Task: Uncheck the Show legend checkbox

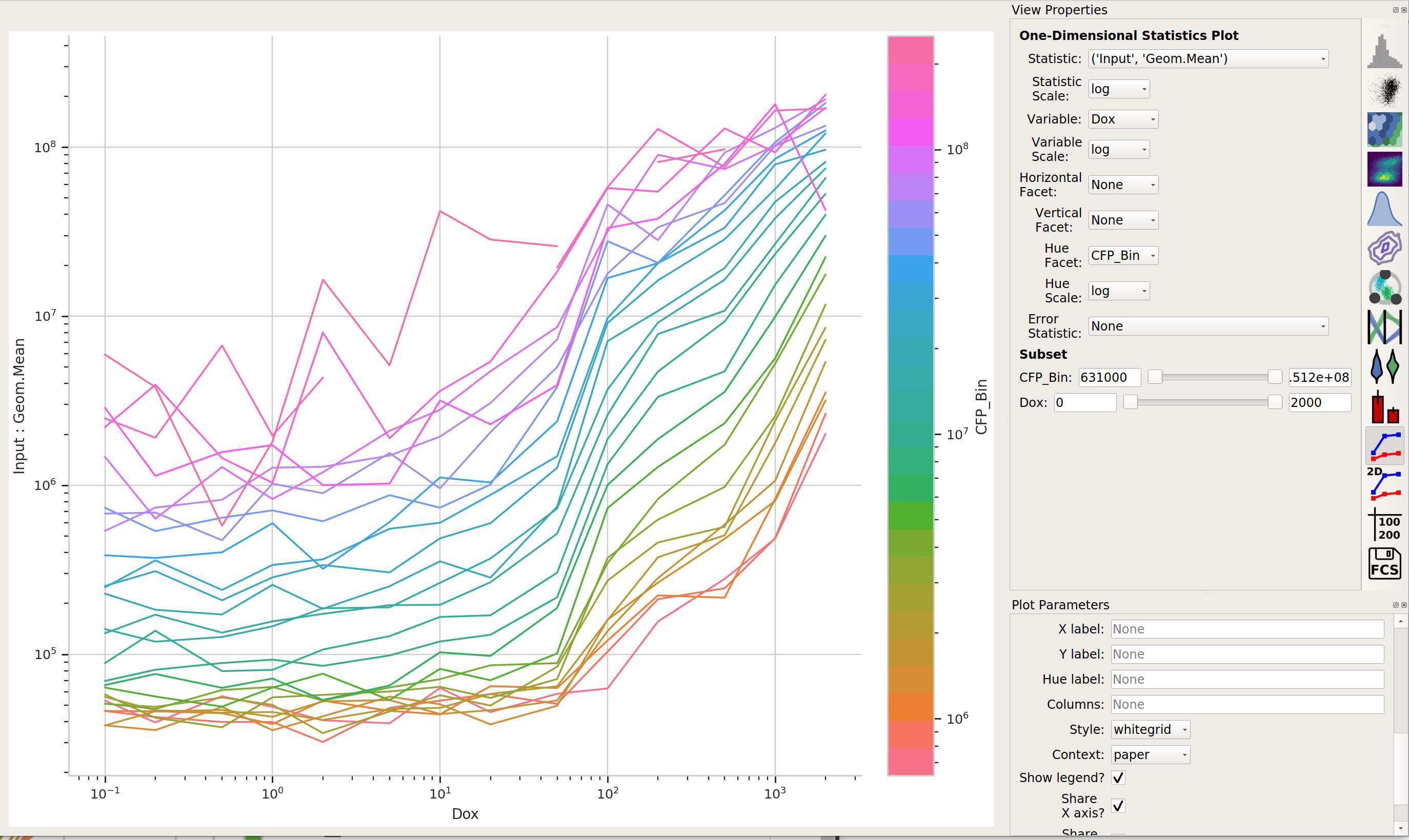Action: (1118, 778)
